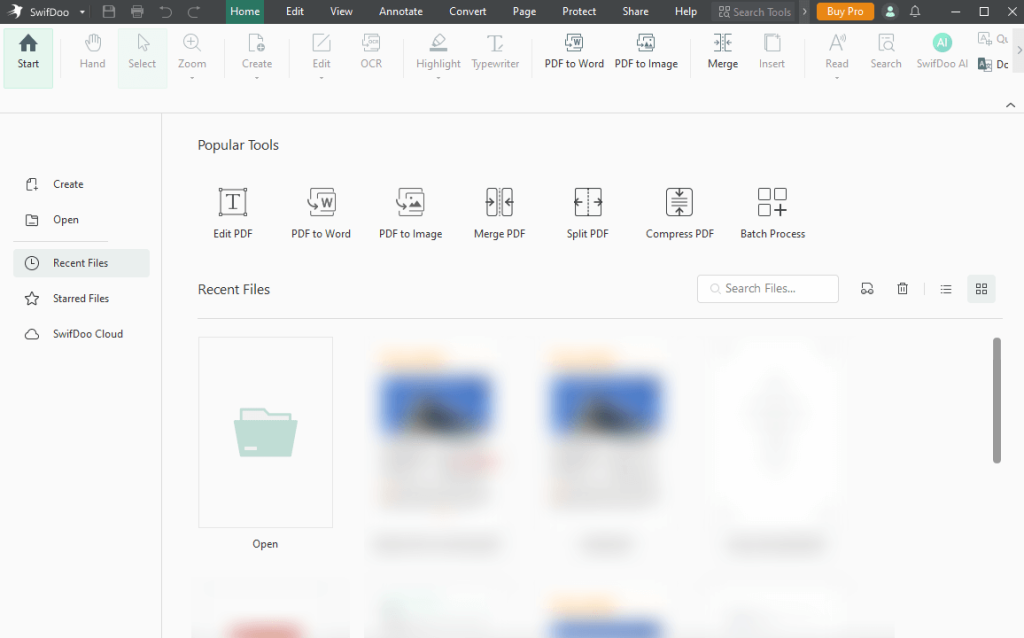
Task: Enable the Select tool
Action: [141, 52]
